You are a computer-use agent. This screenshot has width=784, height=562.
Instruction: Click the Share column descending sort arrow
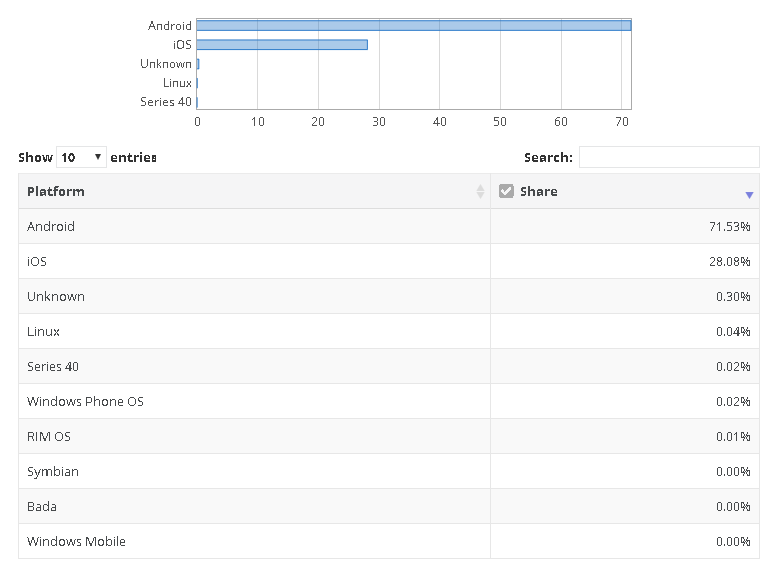pyautogui.click(x=749, y=195)
